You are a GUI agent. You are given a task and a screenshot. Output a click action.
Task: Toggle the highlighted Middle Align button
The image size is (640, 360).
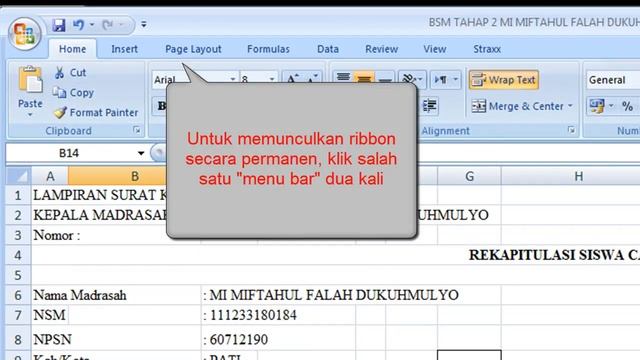point(364,78)
